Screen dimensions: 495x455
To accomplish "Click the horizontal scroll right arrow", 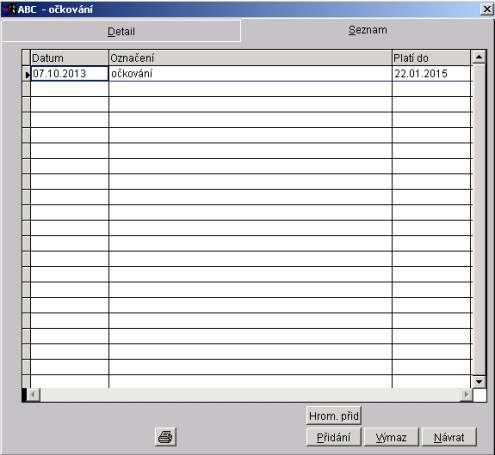I will pos(466,395).
